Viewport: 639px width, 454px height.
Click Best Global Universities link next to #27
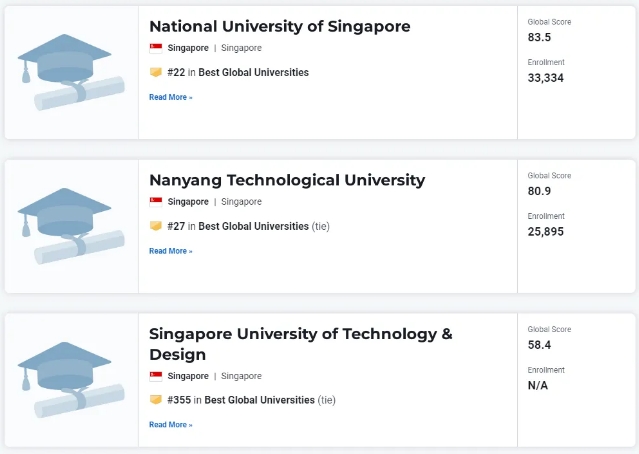253,226
